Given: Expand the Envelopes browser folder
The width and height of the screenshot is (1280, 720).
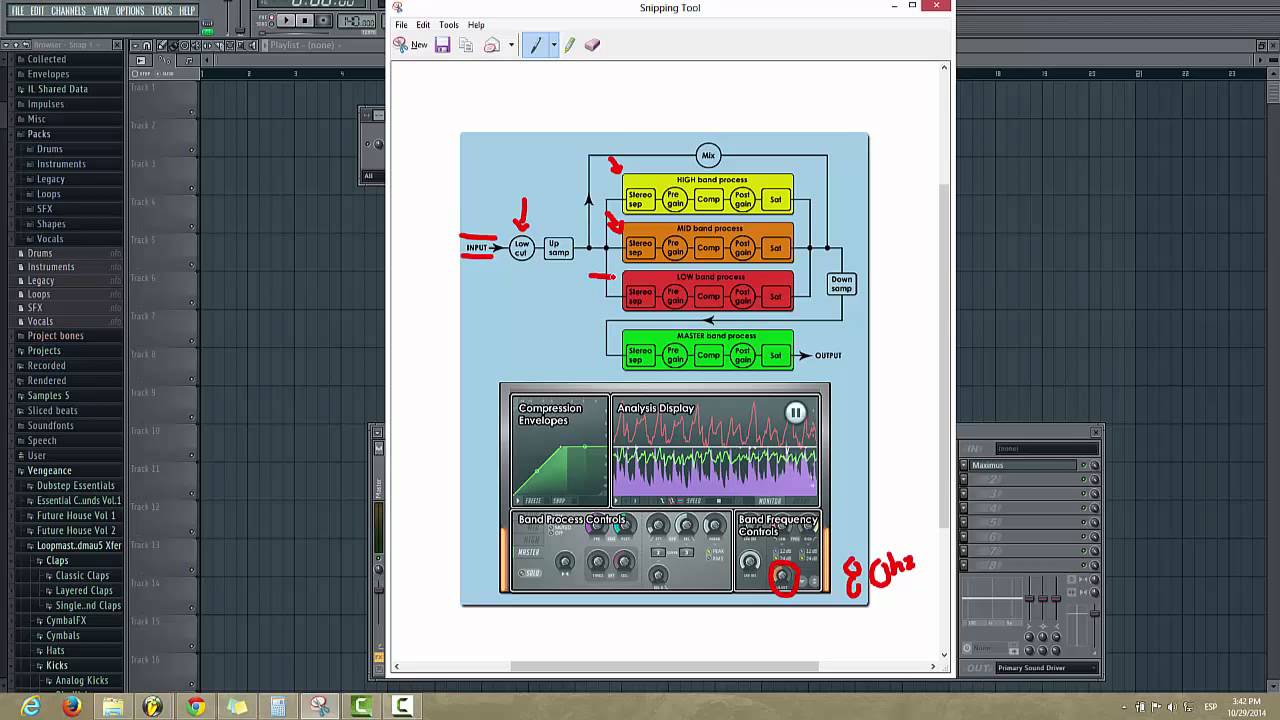Looking at the screenshot, I should tap(48, 74).
